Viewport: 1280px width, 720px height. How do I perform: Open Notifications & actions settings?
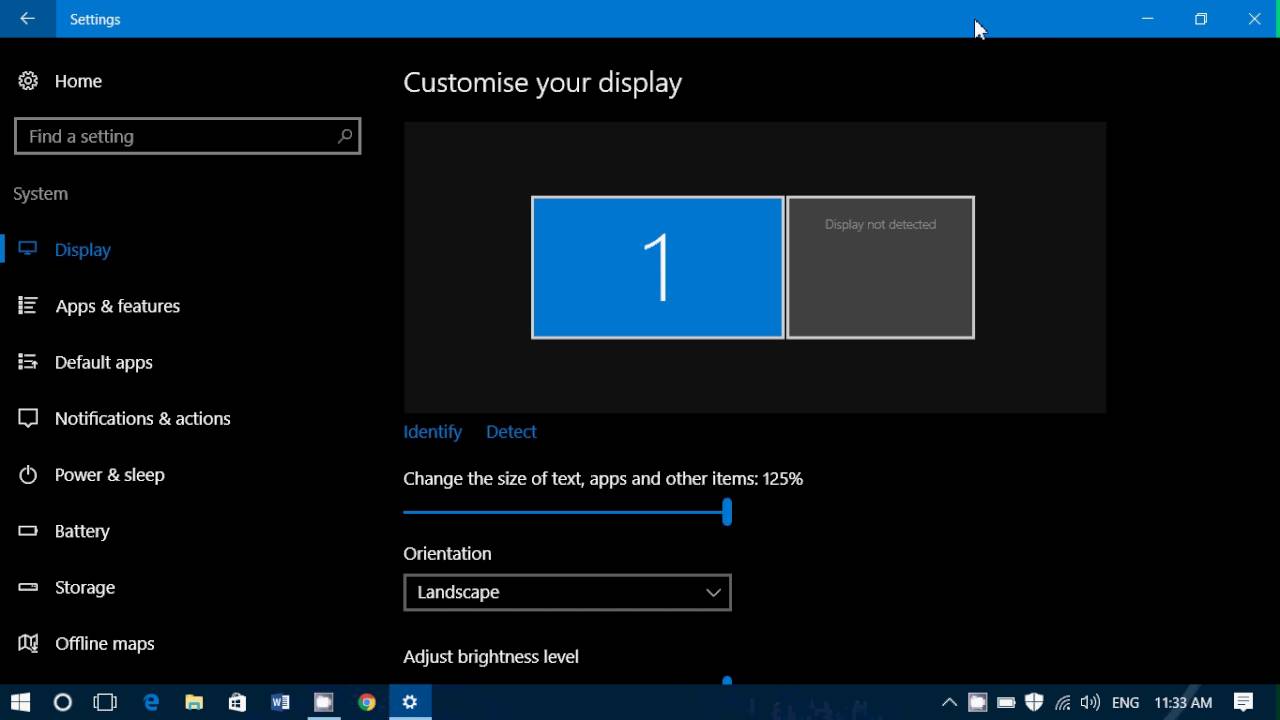click(x=143, y=418)
